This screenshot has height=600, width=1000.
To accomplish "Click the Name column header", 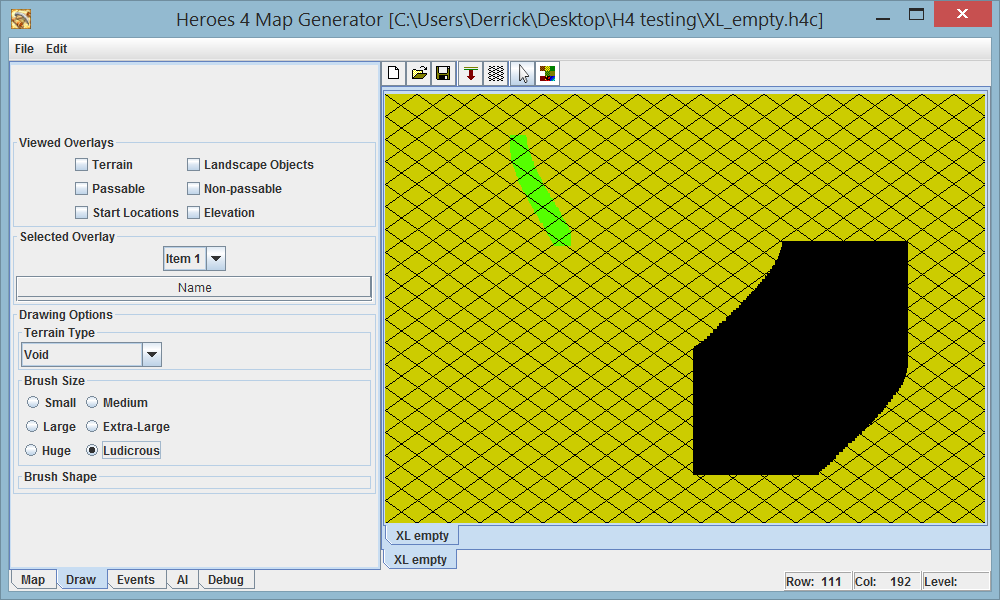I will 194,288.
